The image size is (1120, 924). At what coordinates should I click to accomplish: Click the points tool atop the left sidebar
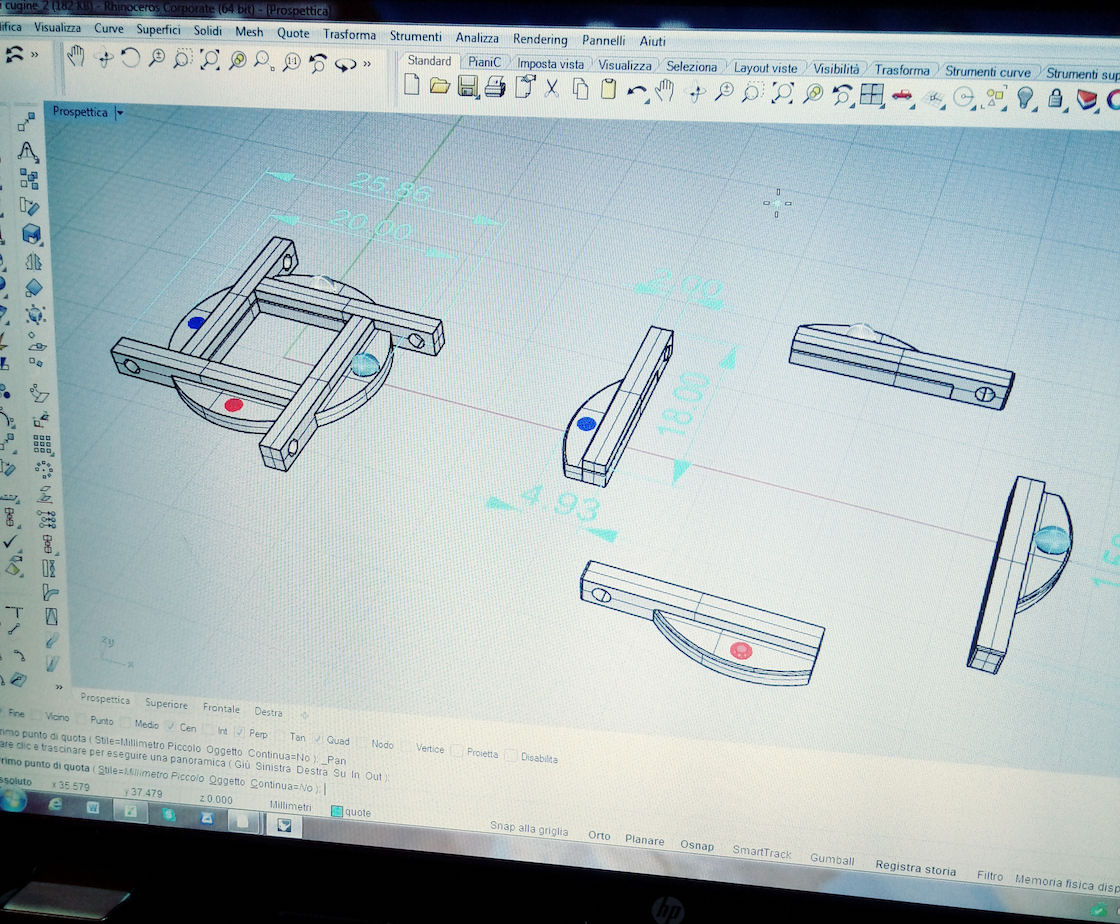tap(26, 123)
